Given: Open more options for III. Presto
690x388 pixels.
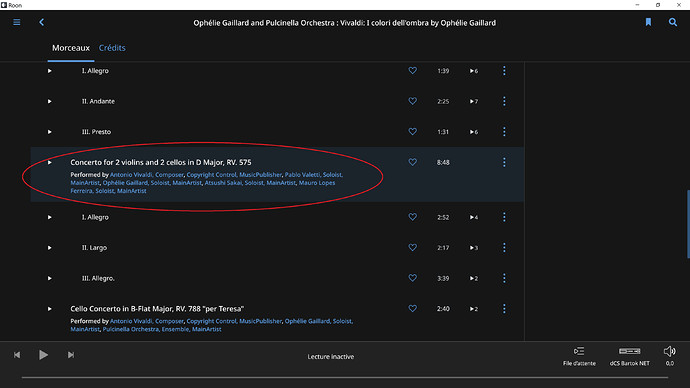Looking at the screenshot, I should point(504,132).
